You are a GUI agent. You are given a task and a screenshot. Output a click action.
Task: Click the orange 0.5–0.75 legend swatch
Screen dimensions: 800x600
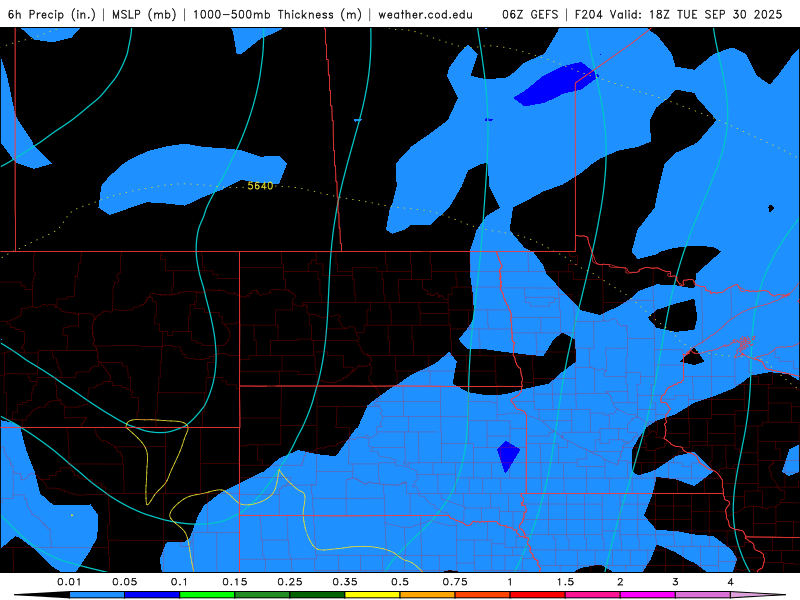pyautogui.click(x=428, y=595)
